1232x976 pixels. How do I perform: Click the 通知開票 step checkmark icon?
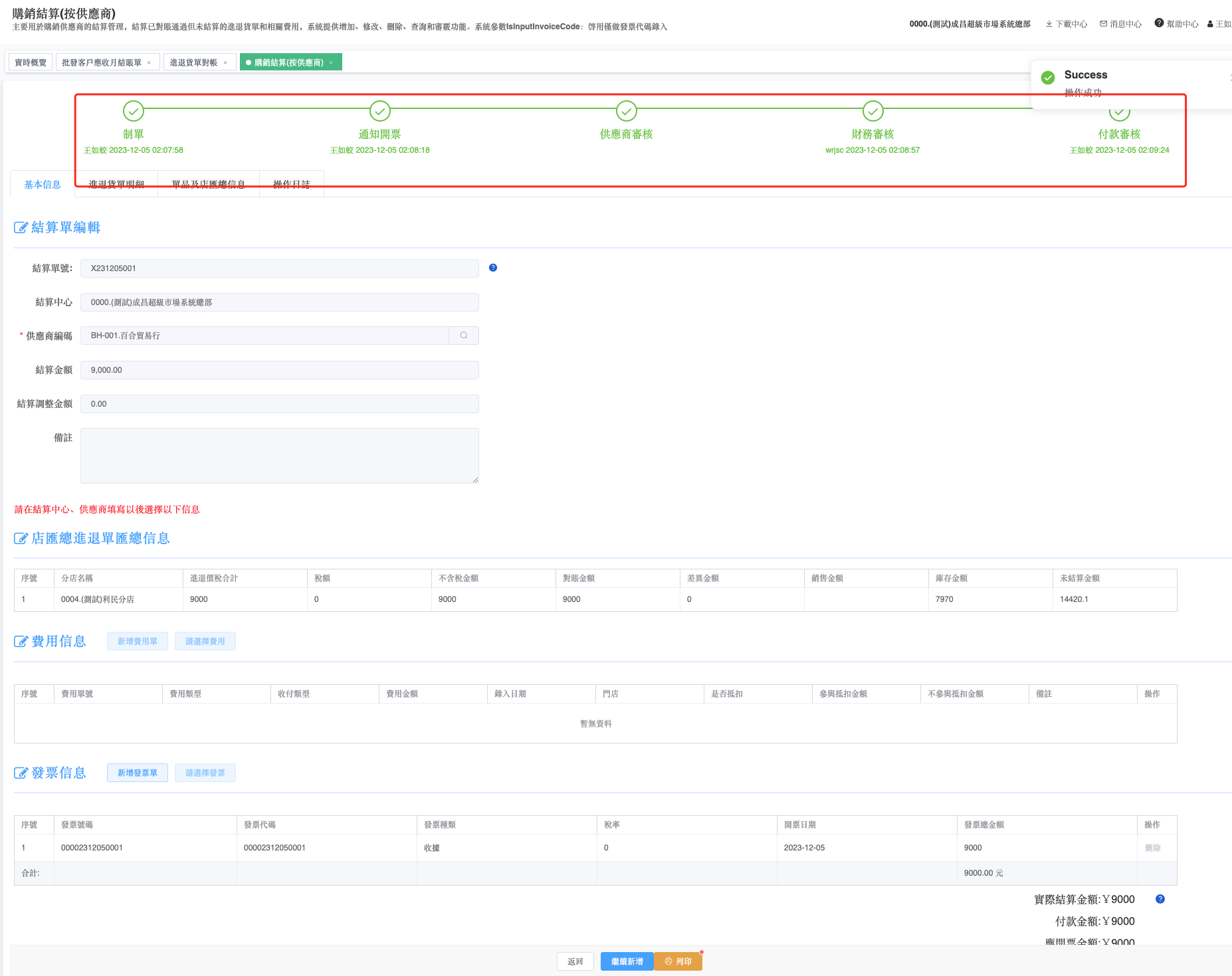coord(380,111)
